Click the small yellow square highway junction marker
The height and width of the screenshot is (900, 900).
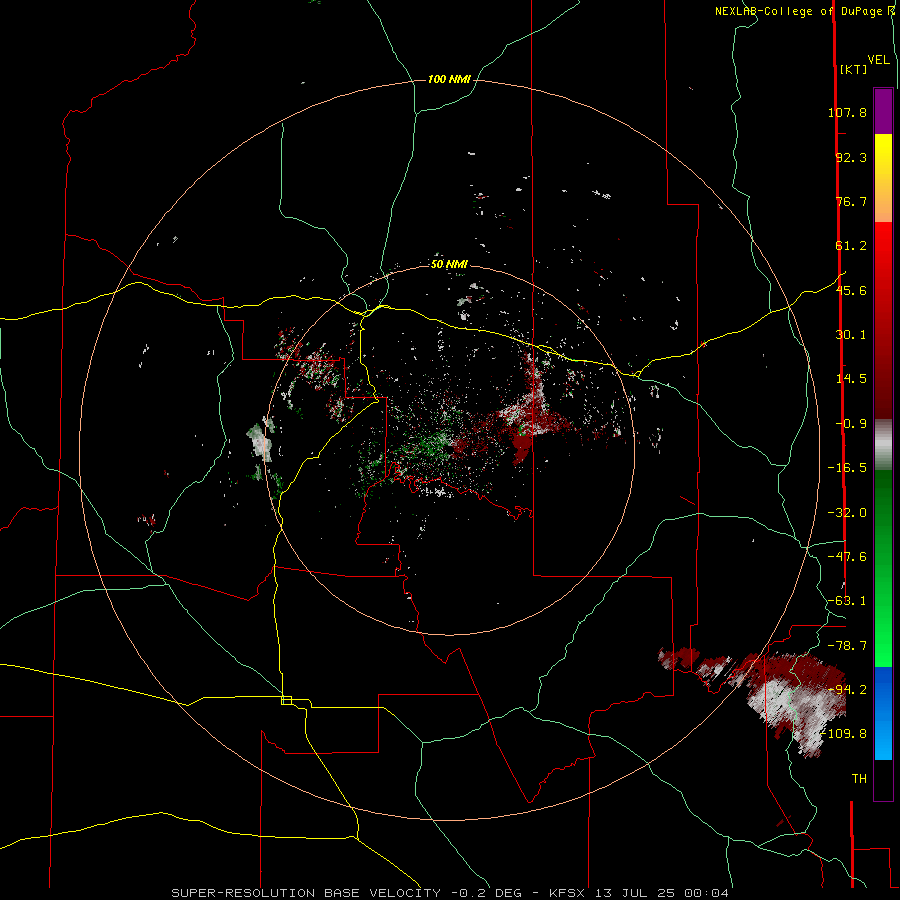click(x=286, y=700)
